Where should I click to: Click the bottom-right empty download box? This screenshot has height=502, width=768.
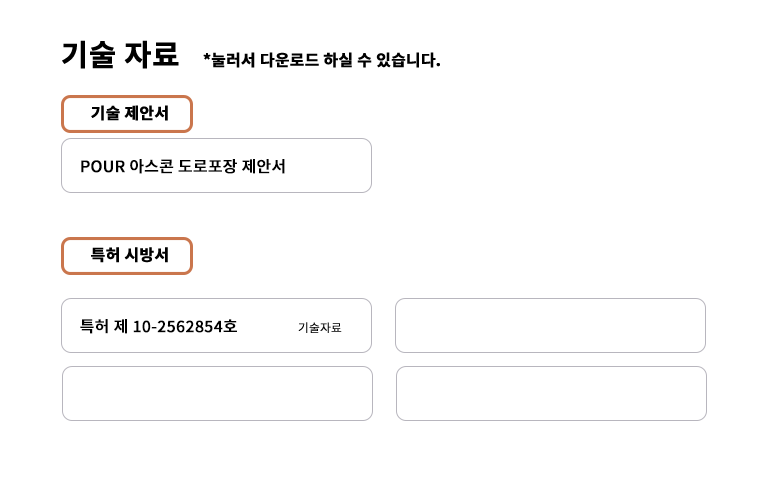click(551, 394)
